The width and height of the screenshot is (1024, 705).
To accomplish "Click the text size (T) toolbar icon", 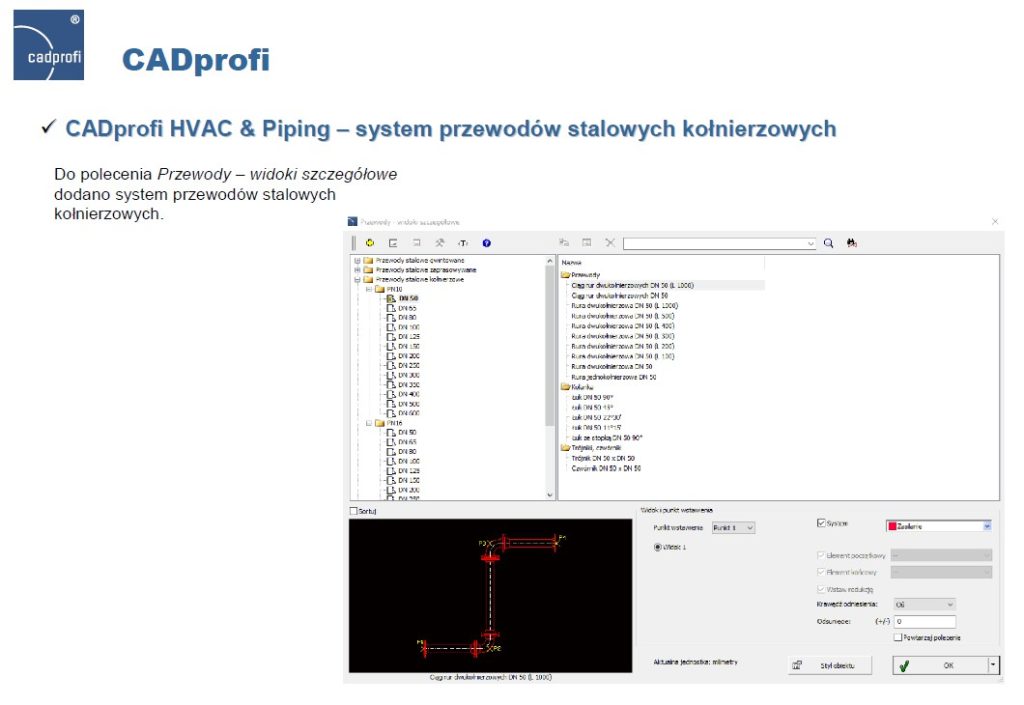I will tap(463, 243).
